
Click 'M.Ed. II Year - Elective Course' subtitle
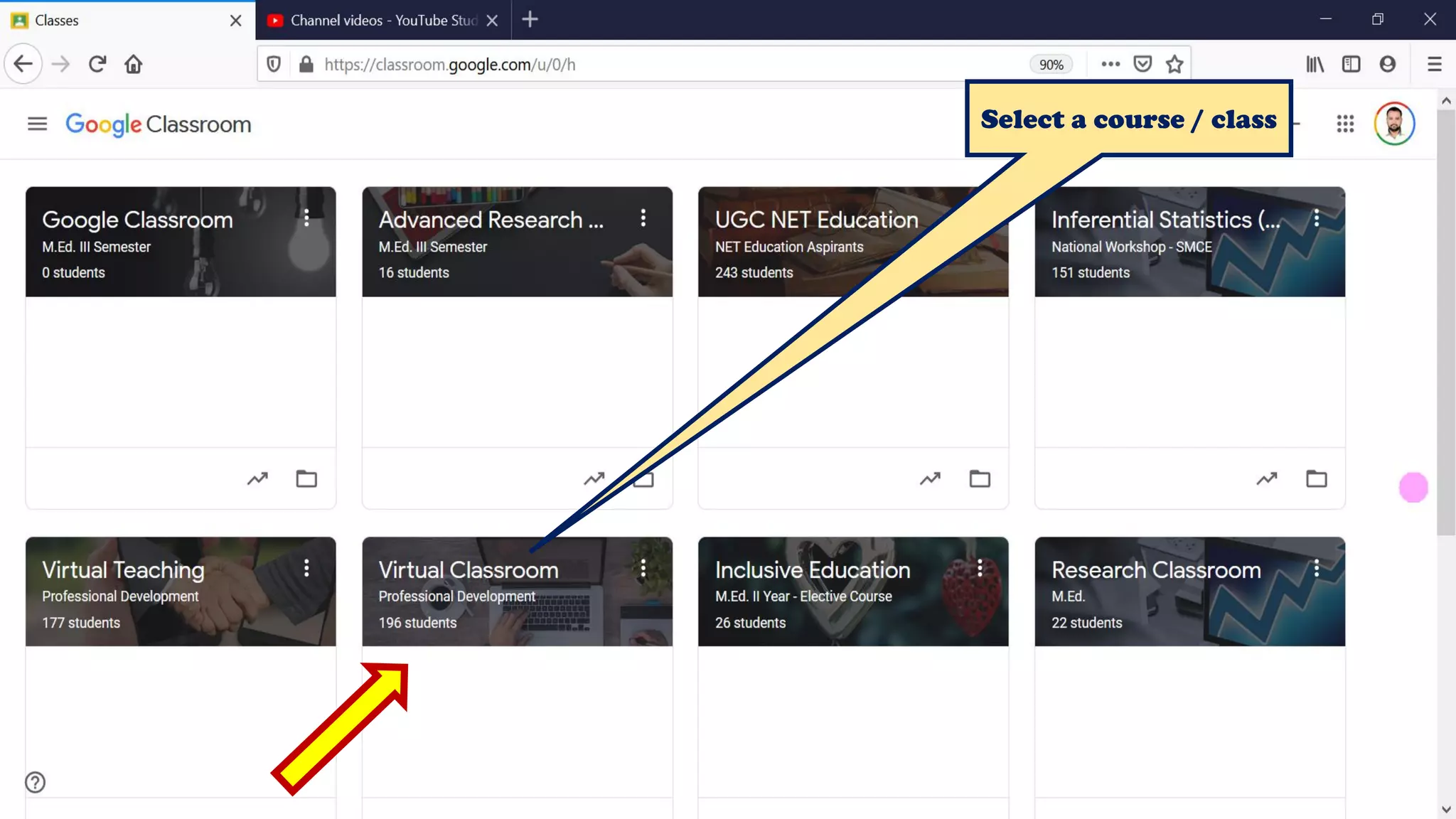[x=803, y=596]
